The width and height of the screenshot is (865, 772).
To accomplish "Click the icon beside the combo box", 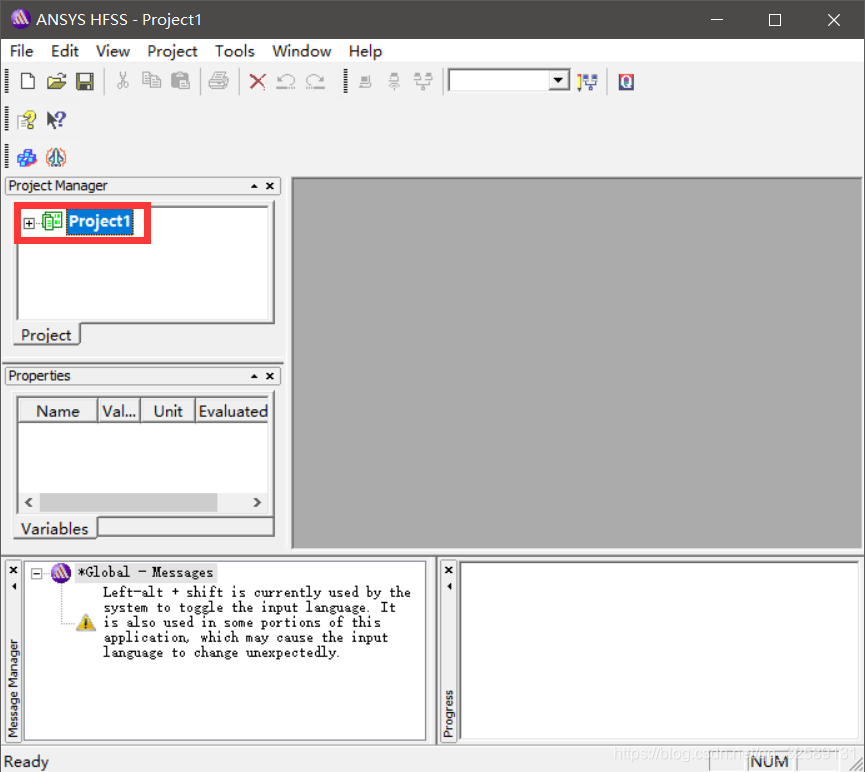I will 587,82.
